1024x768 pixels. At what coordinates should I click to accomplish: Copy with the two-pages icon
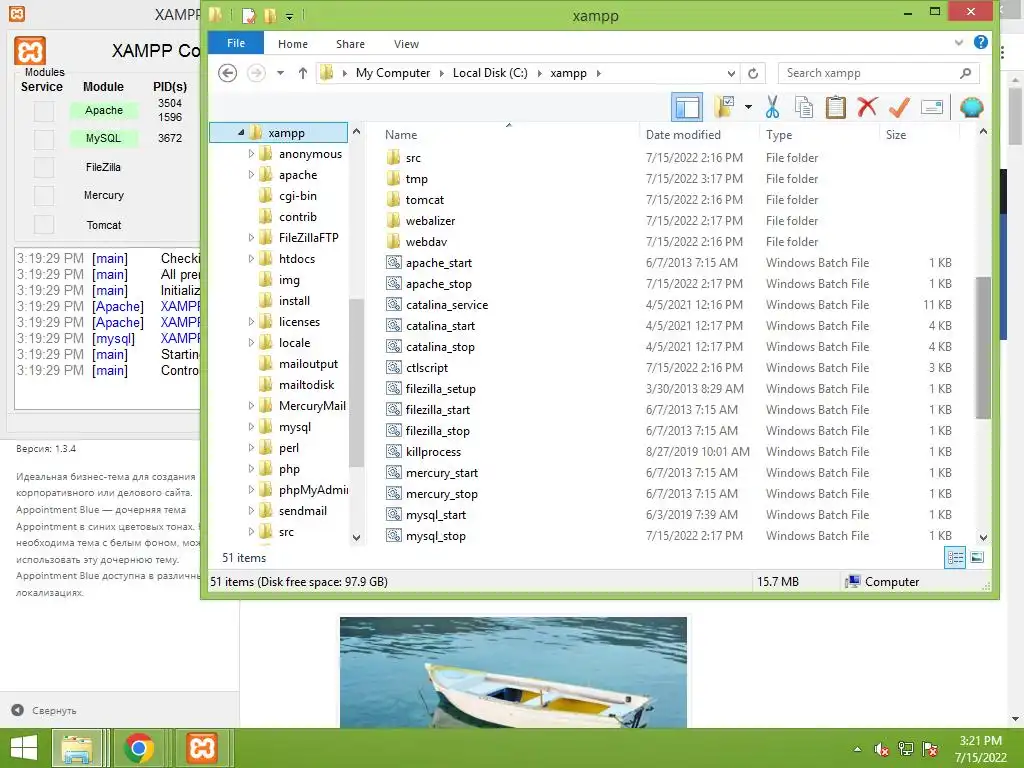804,107
